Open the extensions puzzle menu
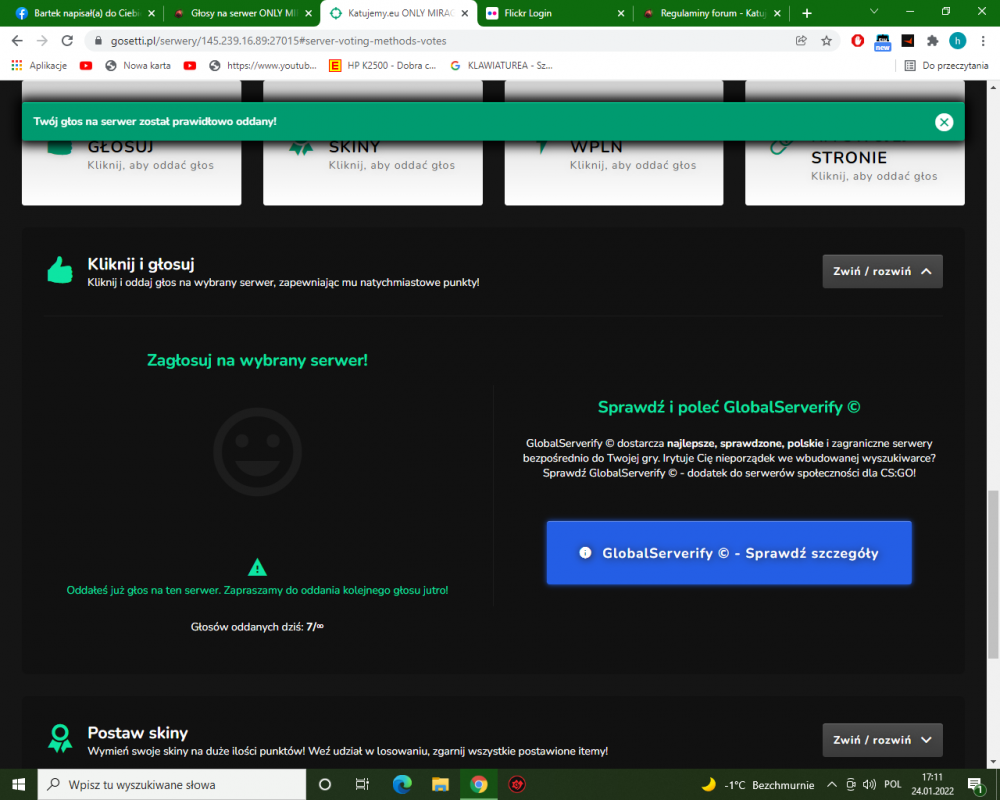 click(932, 41)
